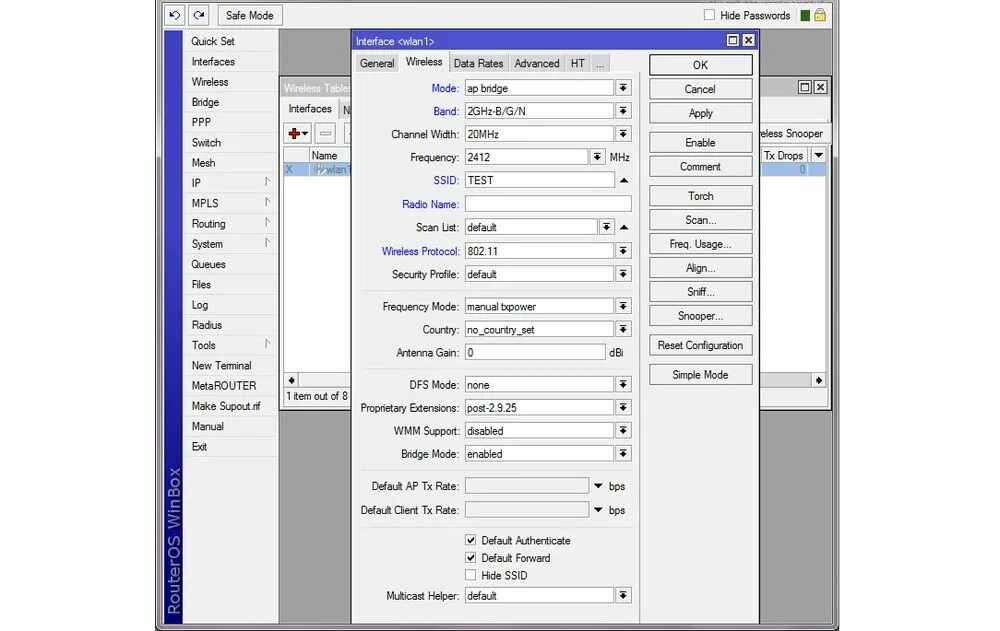Image resolution: width=1000 pixels, height=631 pixels.
Task: Click the minus remove icon in Wireless Tables
Action: tap(325, 133)
